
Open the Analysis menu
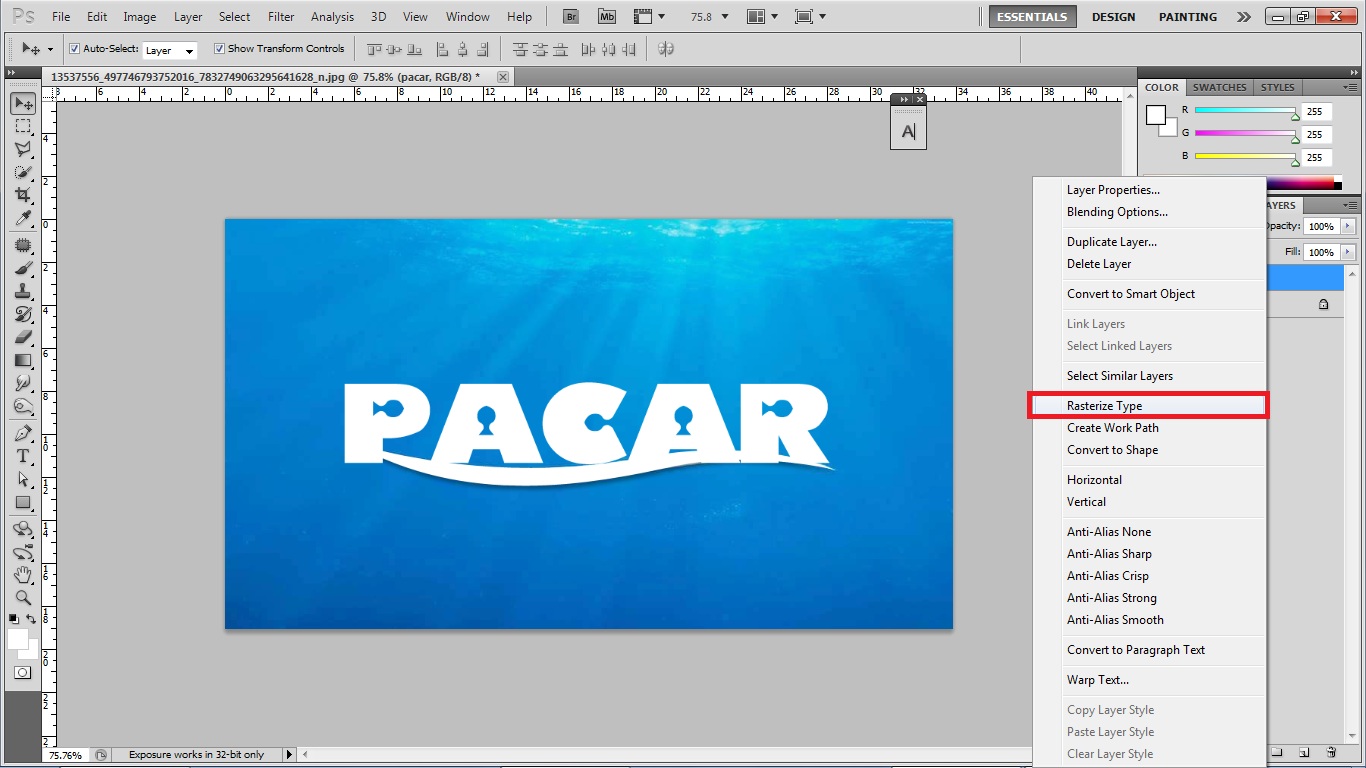332,17
